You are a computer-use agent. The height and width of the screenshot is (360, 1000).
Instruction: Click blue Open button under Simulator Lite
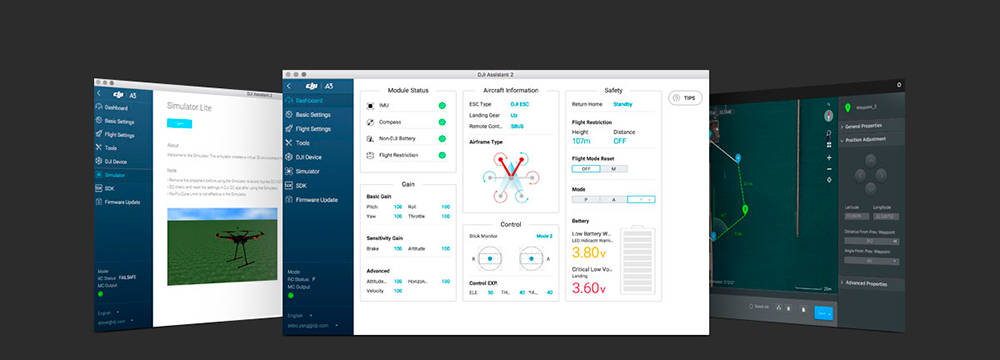click(179, 123)
